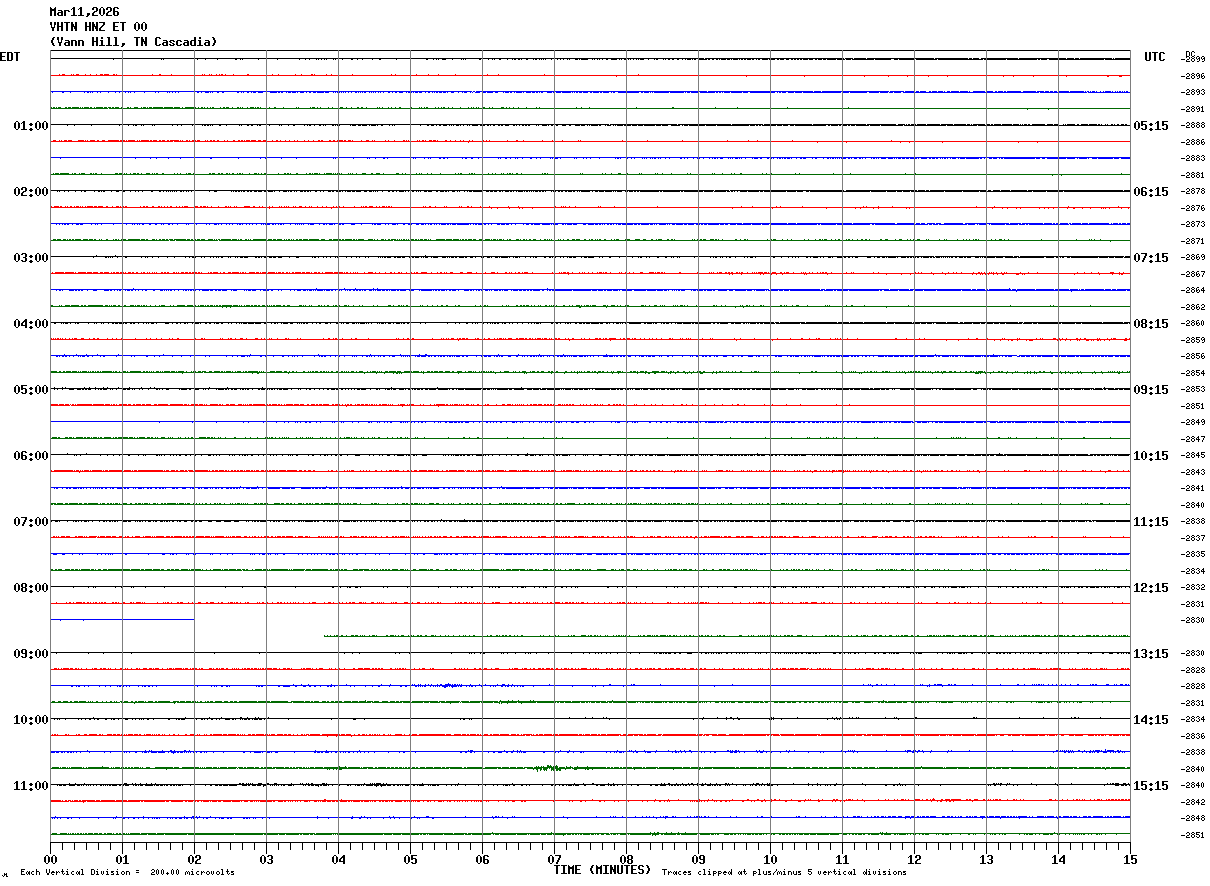The height and width of the screenshot is (886, 1210).
Task: Click the 15:15 UTC time label
Action: point(1151,786)
